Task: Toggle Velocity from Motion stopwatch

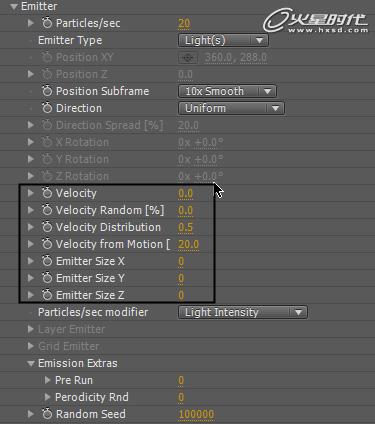Action: pyautogui.click(x=47, y=244)
